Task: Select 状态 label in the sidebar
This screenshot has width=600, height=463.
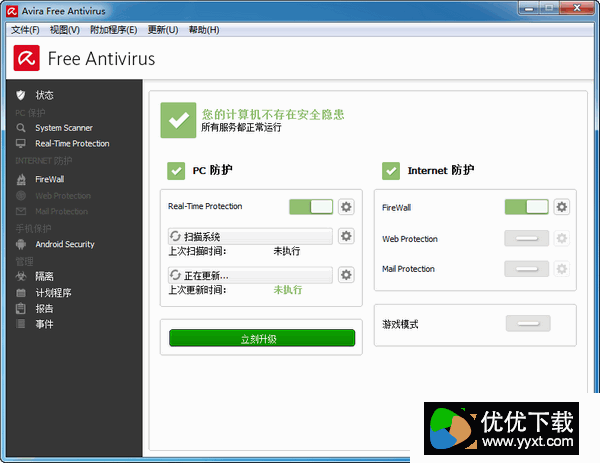Action: click(x=44, y=95)
